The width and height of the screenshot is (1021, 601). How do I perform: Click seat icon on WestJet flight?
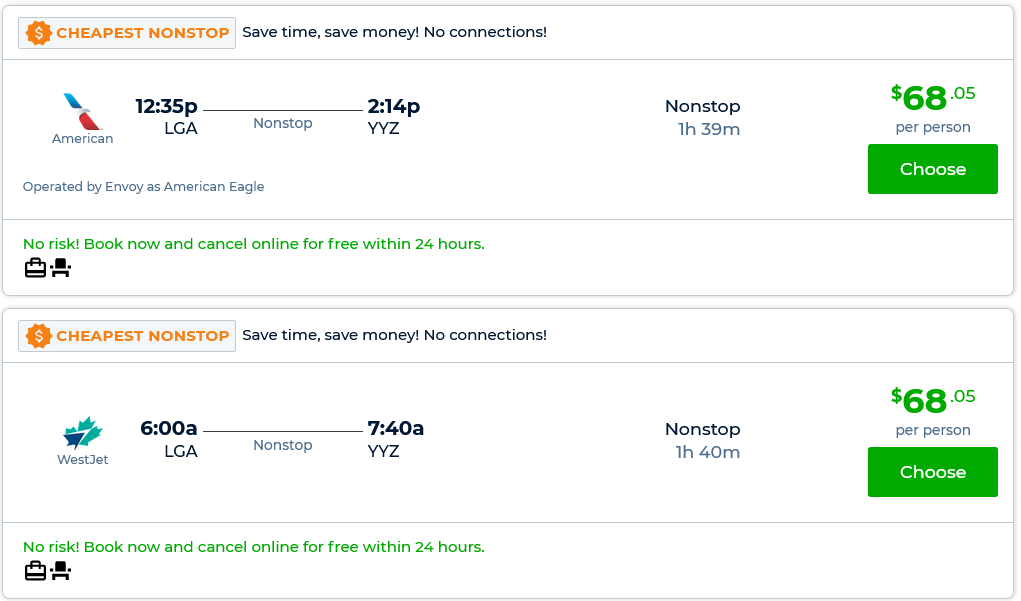61,571
